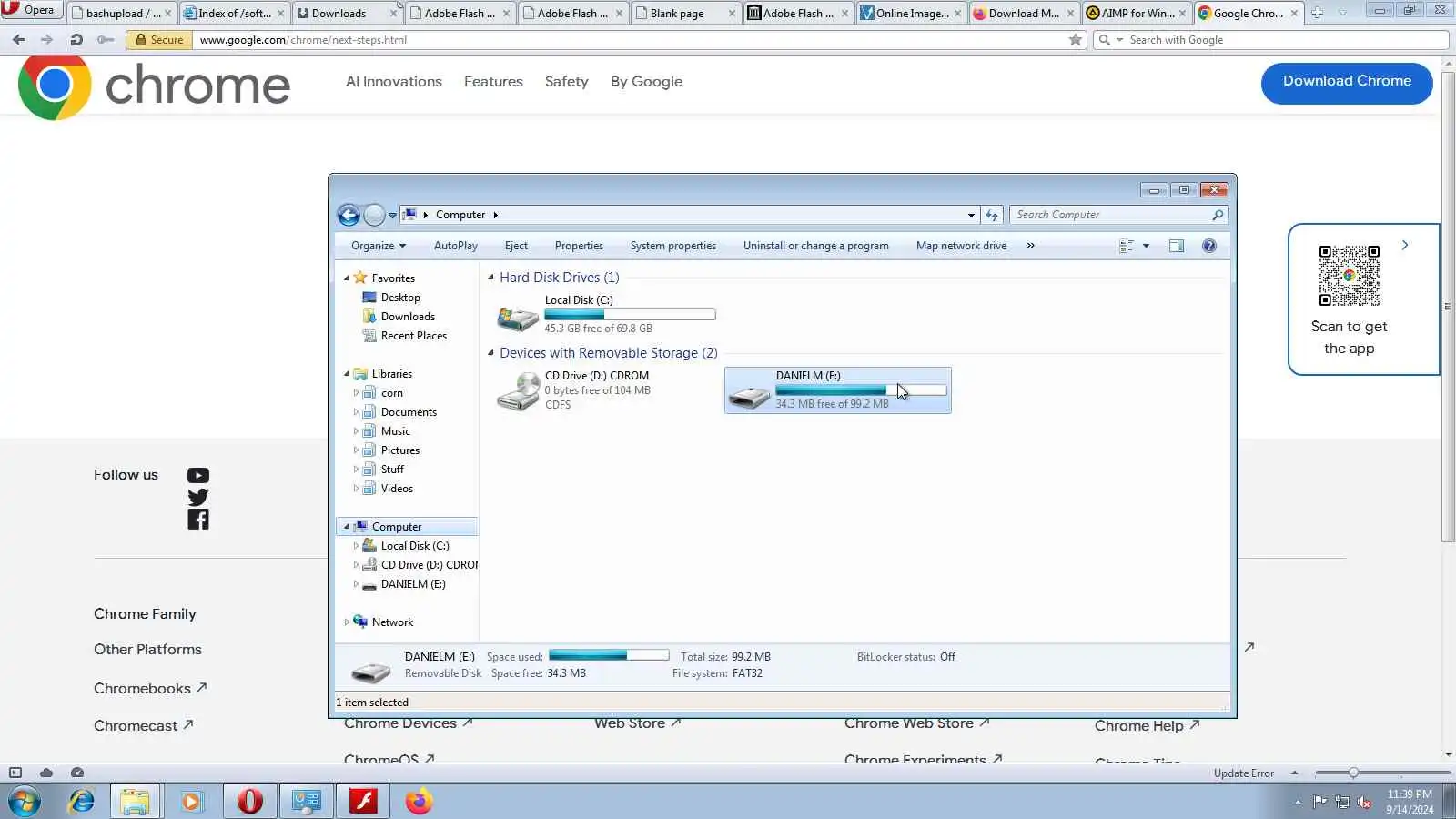Collapse the Favorites tree section
This screenshot has height=819, width=1456.
347,278
